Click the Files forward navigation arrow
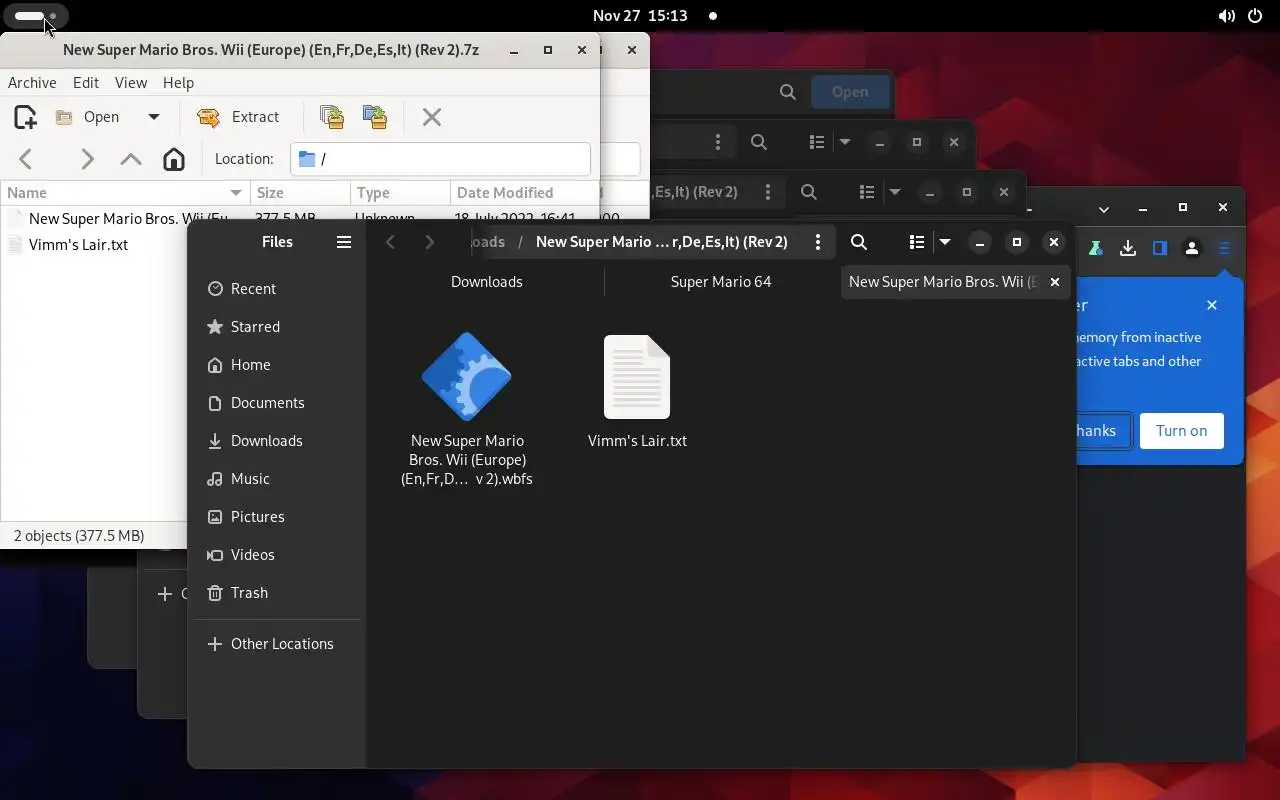 pos(429,242)
